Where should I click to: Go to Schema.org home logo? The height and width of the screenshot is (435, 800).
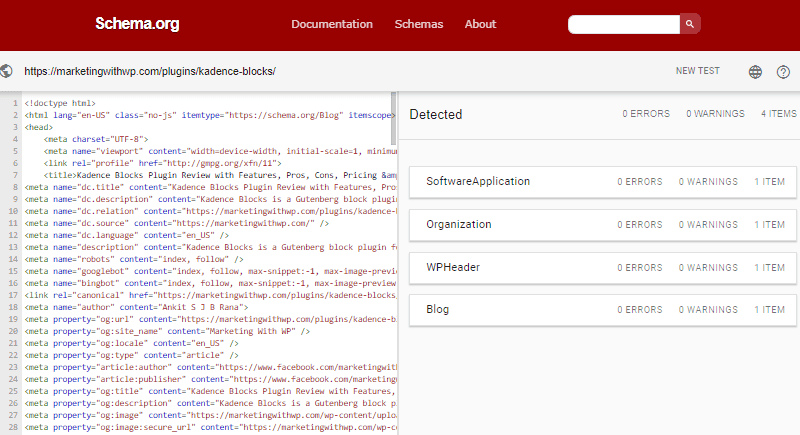point(137,23)
